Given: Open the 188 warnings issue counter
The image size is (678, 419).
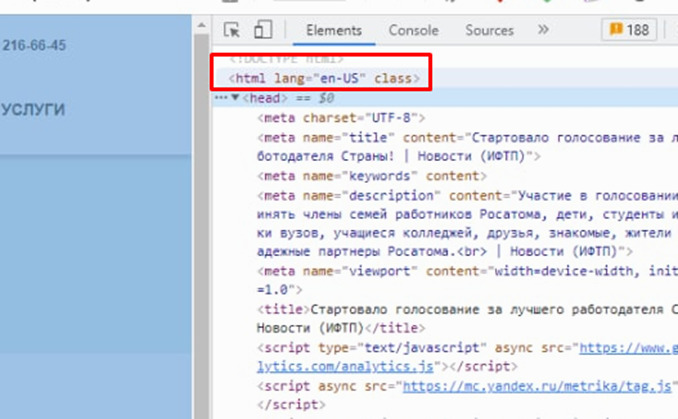Looking at the screenshot, I should (629, 30).
